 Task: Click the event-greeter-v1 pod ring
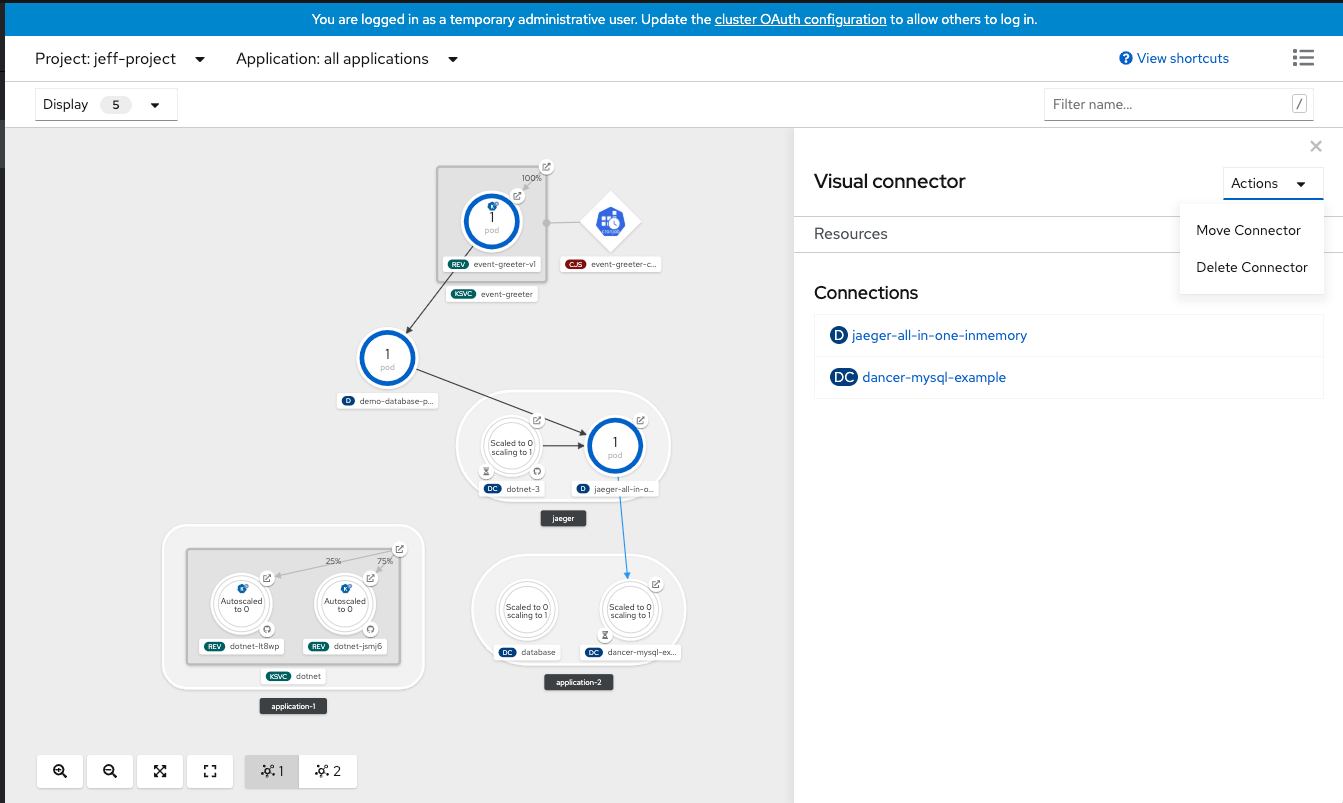pos(491,222)
